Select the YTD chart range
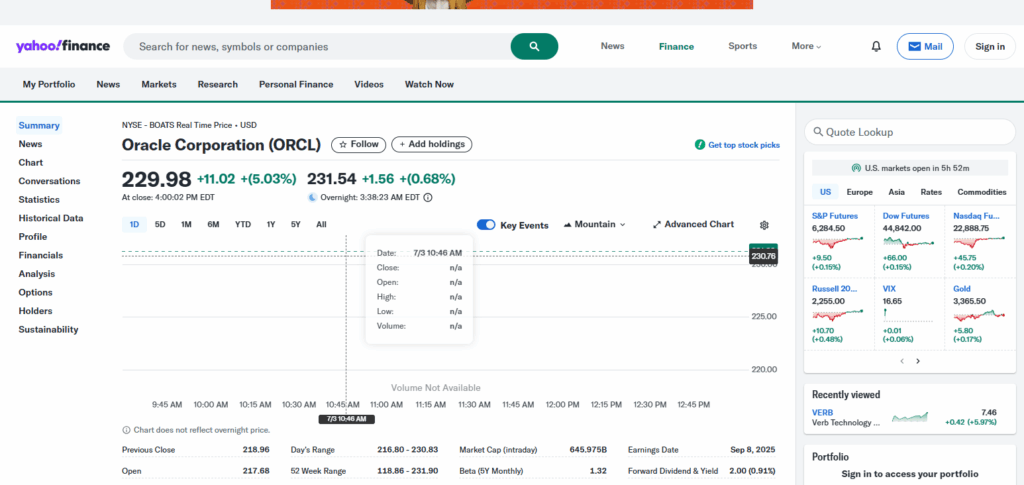1024x485 pixels. [x=243, y=225]
